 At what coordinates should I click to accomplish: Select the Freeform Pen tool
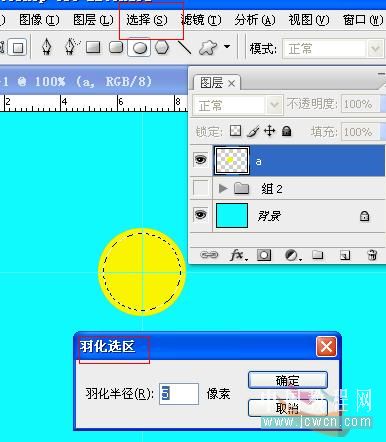pos(72,47)
